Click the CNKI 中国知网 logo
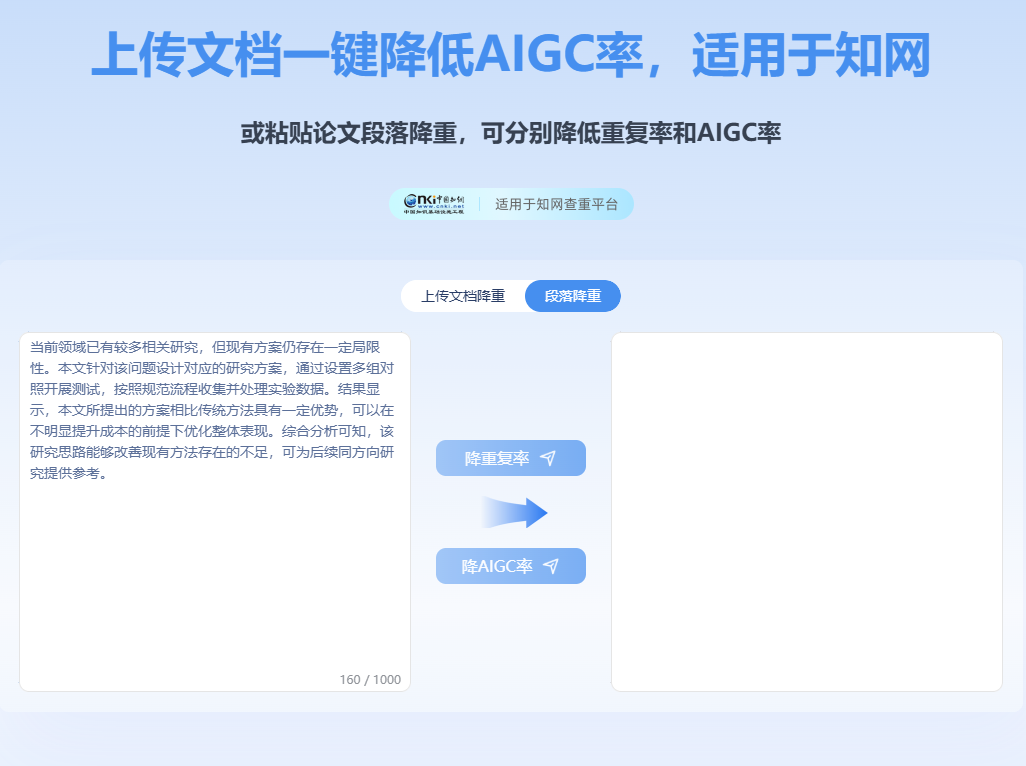This screenshot has height=766, width=1026. (434, 204)
